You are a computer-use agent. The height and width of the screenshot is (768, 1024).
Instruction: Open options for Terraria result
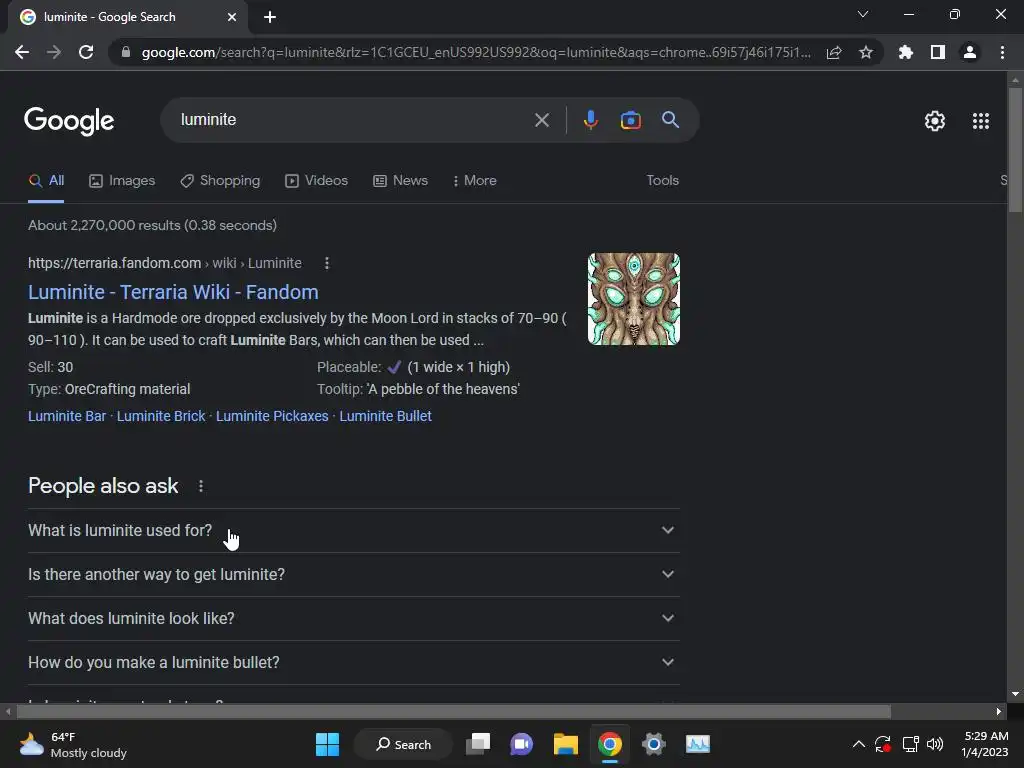pos(327,263)
